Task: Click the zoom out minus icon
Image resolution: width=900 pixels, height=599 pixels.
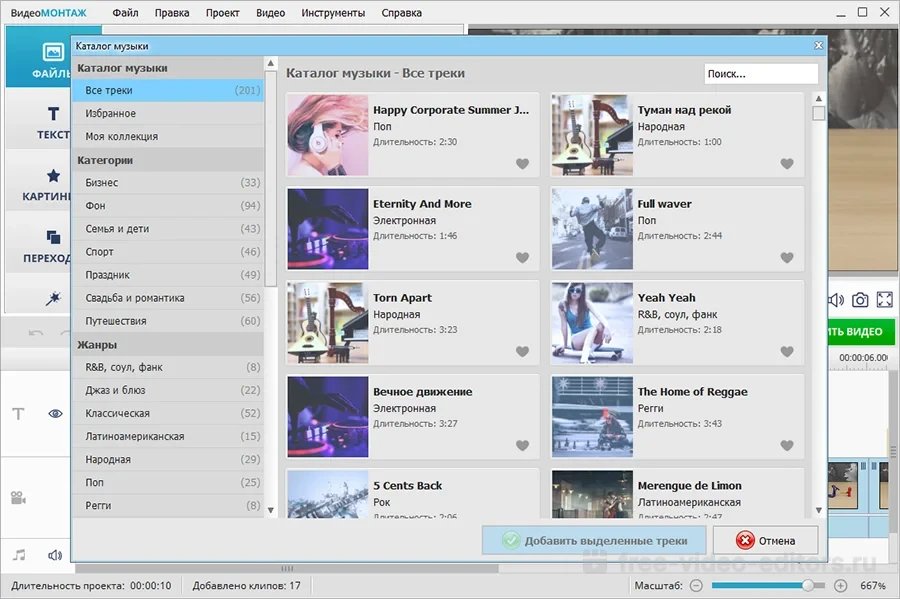Action: pyautogui.click(x=696, y=585)
